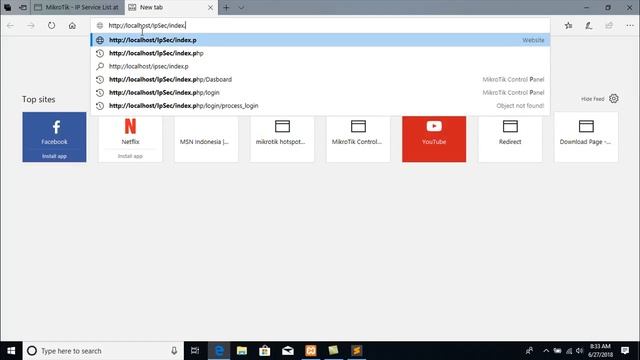Install app under the Facebook tile
Viewport: 640px width, 360px height.
point(54,156)
